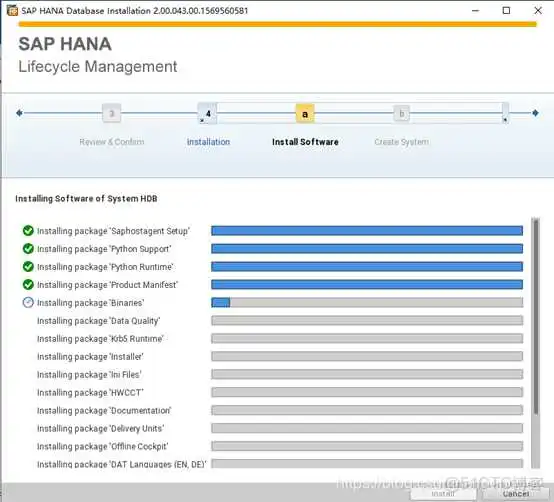Click 'Installing Software of System HDB' heading
The width and height of the screenshot is (554, 502).
[x=86, y=199]
